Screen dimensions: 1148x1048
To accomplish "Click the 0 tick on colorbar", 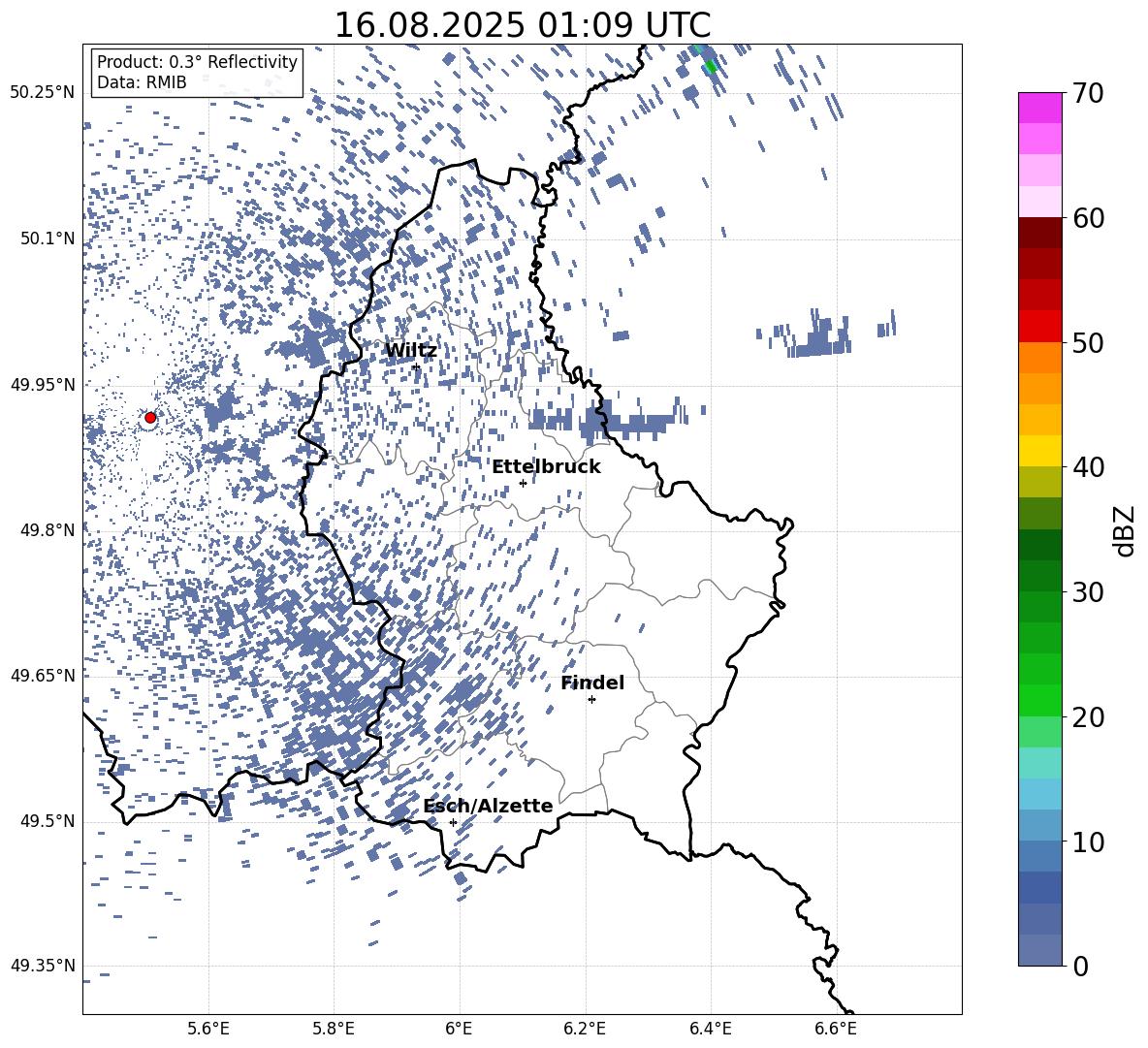I will (1080, 966).
